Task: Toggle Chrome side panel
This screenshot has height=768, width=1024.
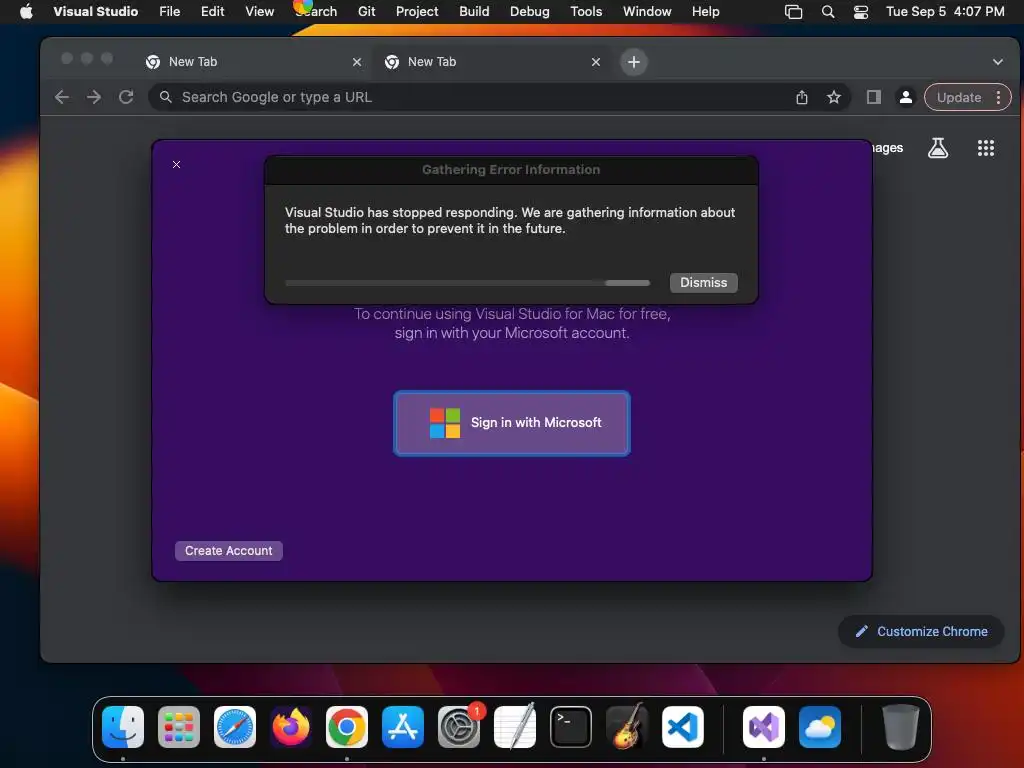Action: [874, 97]
